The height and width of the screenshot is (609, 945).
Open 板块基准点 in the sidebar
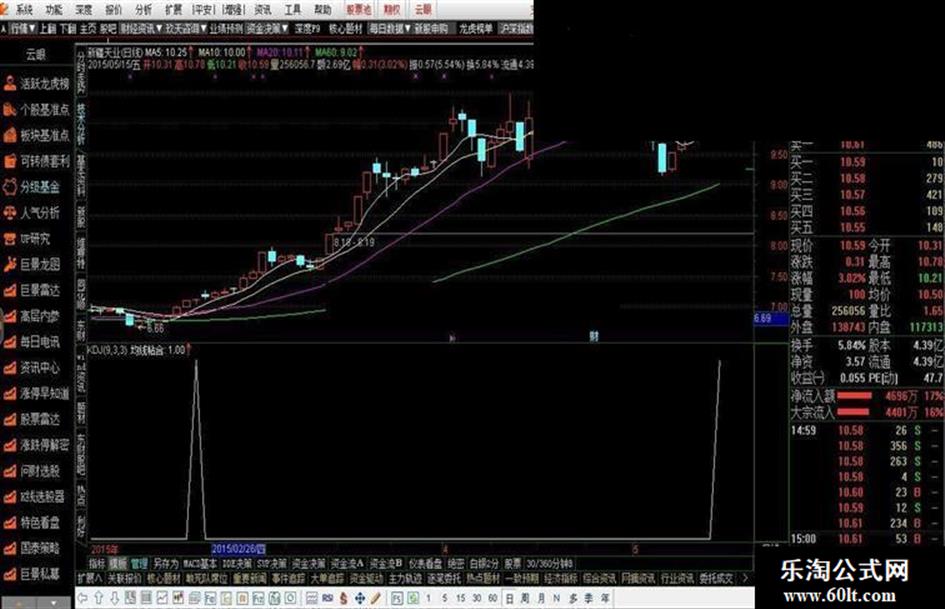36,135
